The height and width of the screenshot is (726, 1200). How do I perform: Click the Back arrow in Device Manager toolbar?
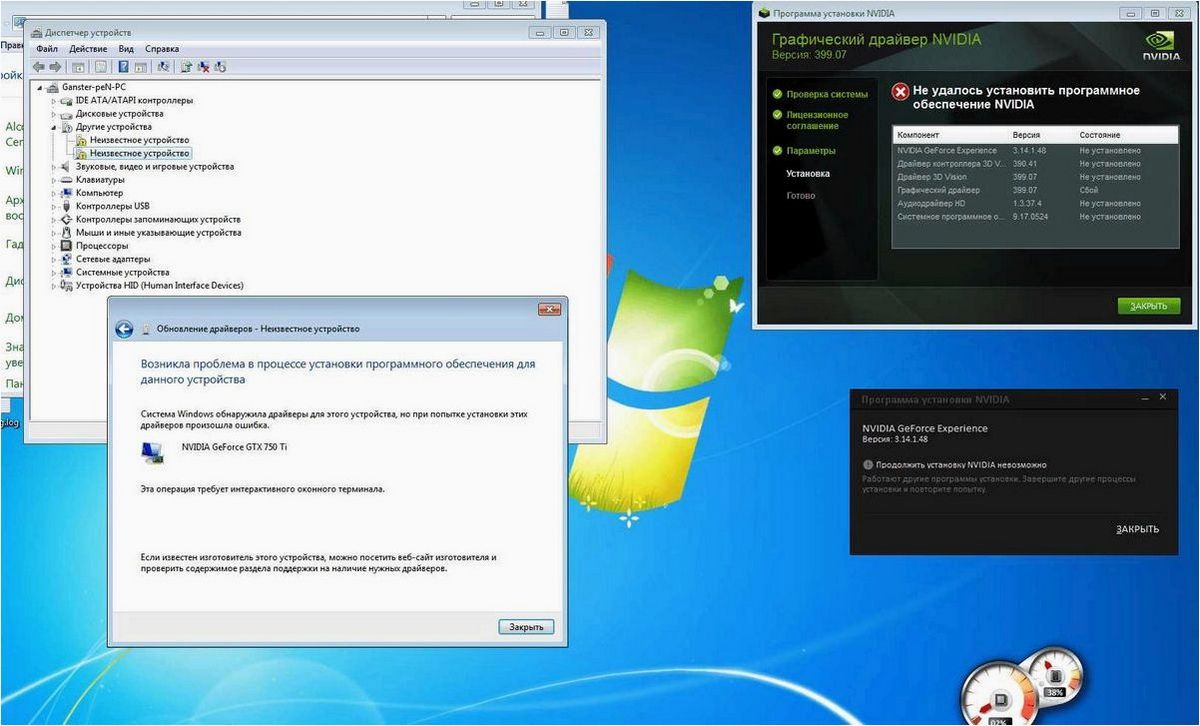[x=39, y=67]
